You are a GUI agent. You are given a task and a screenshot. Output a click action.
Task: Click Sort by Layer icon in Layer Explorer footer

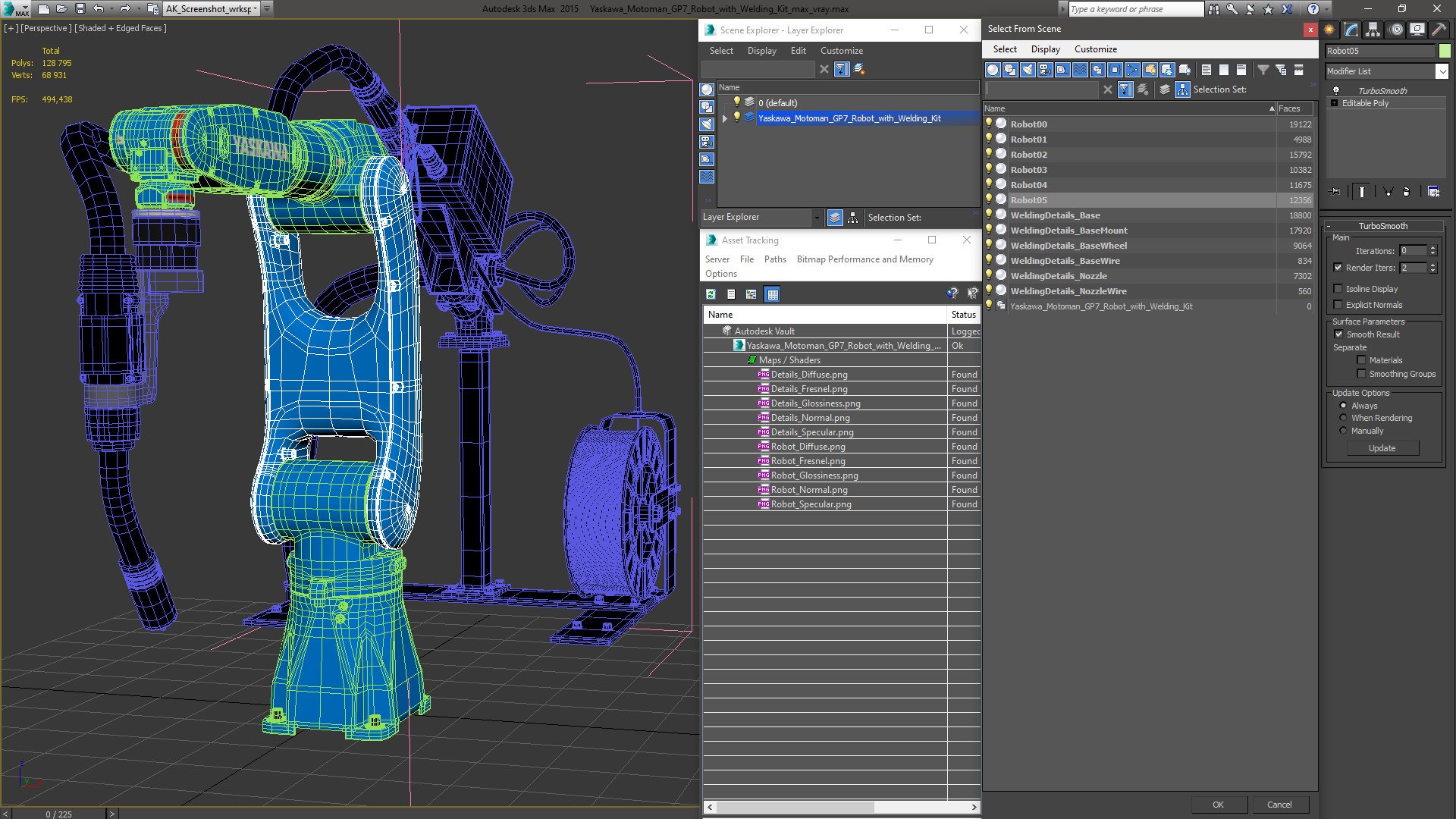click(835, 218)
